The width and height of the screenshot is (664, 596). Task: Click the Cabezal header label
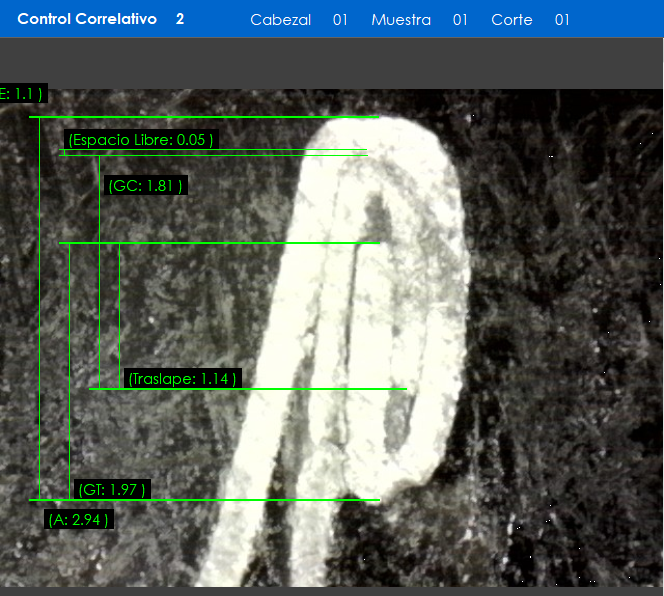pyautogui.click(x=280, y=20)
